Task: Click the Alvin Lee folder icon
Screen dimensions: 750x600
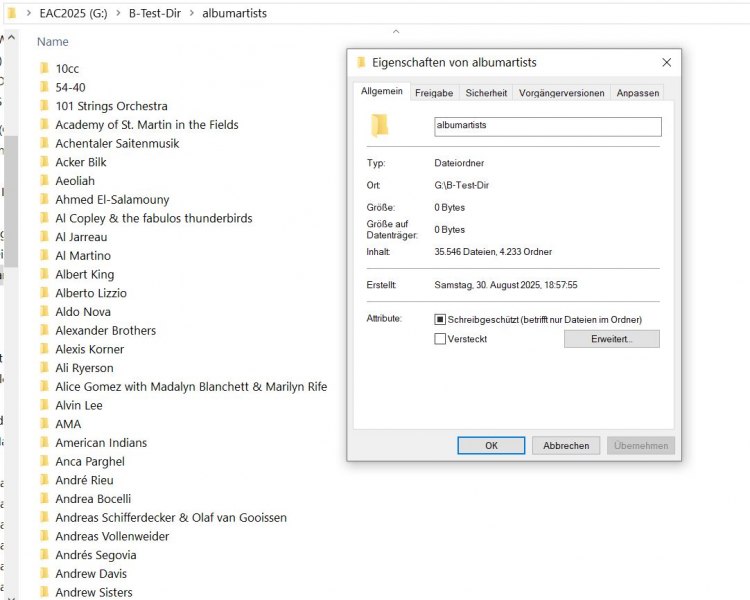Action: (x=44, y=405)
